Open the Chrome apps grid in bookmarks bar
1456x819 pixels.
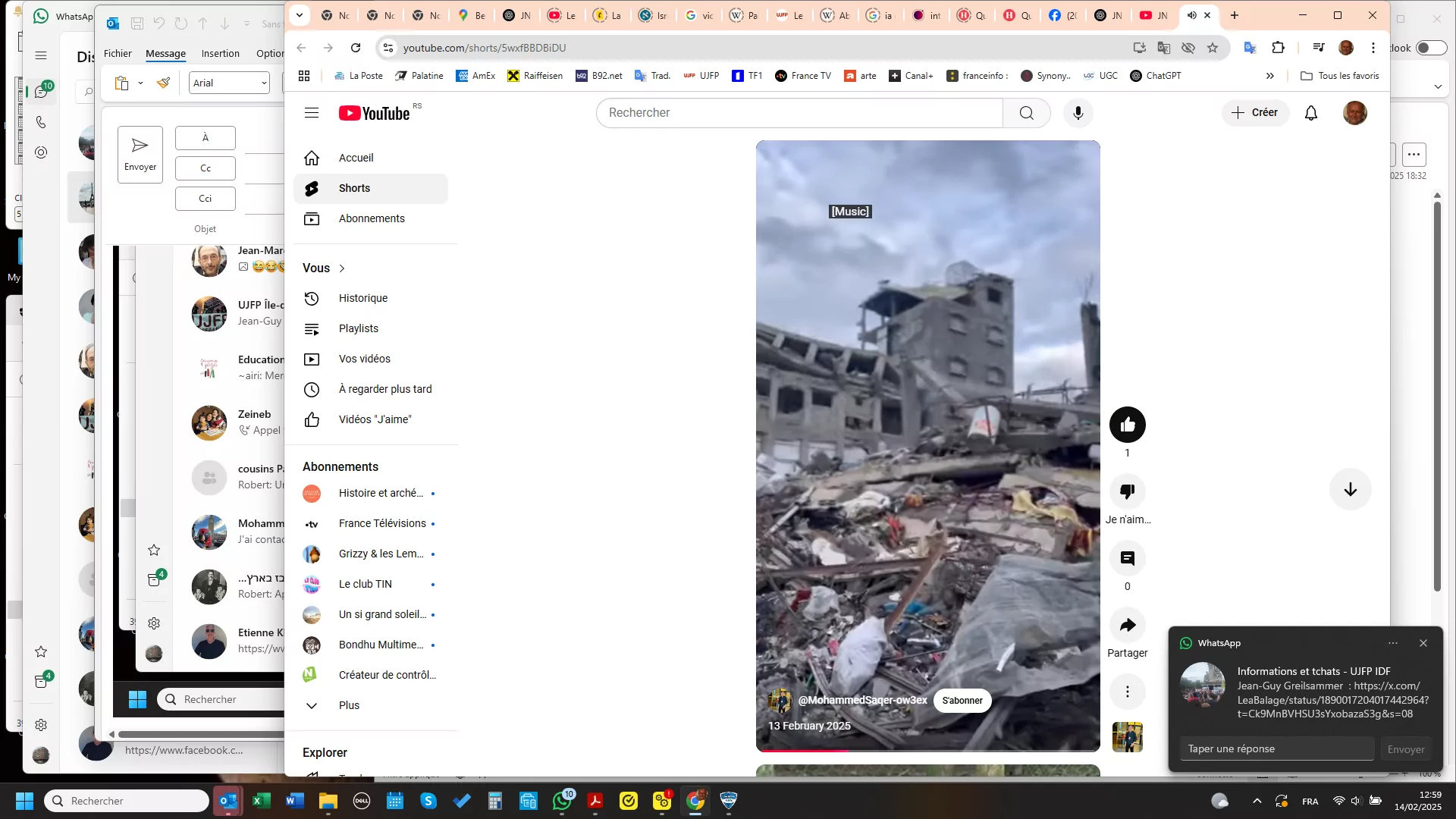[304, 76]
